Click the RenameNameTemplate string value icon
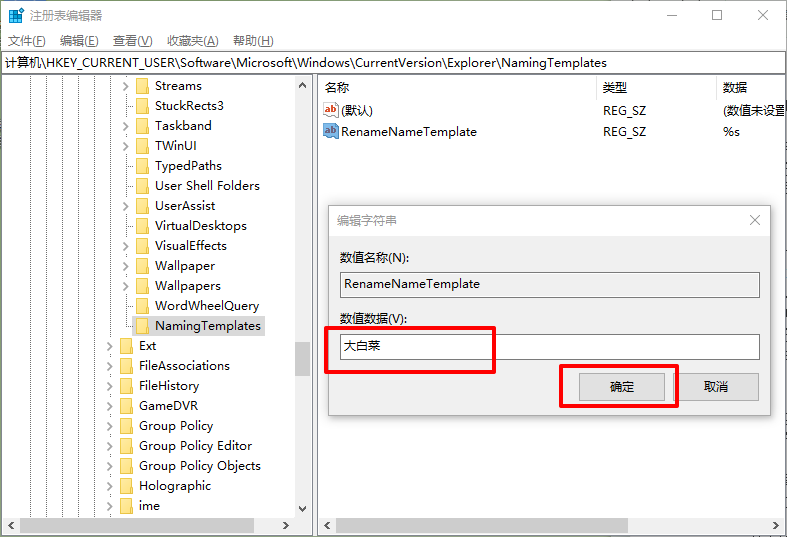 tap(331, 131)
